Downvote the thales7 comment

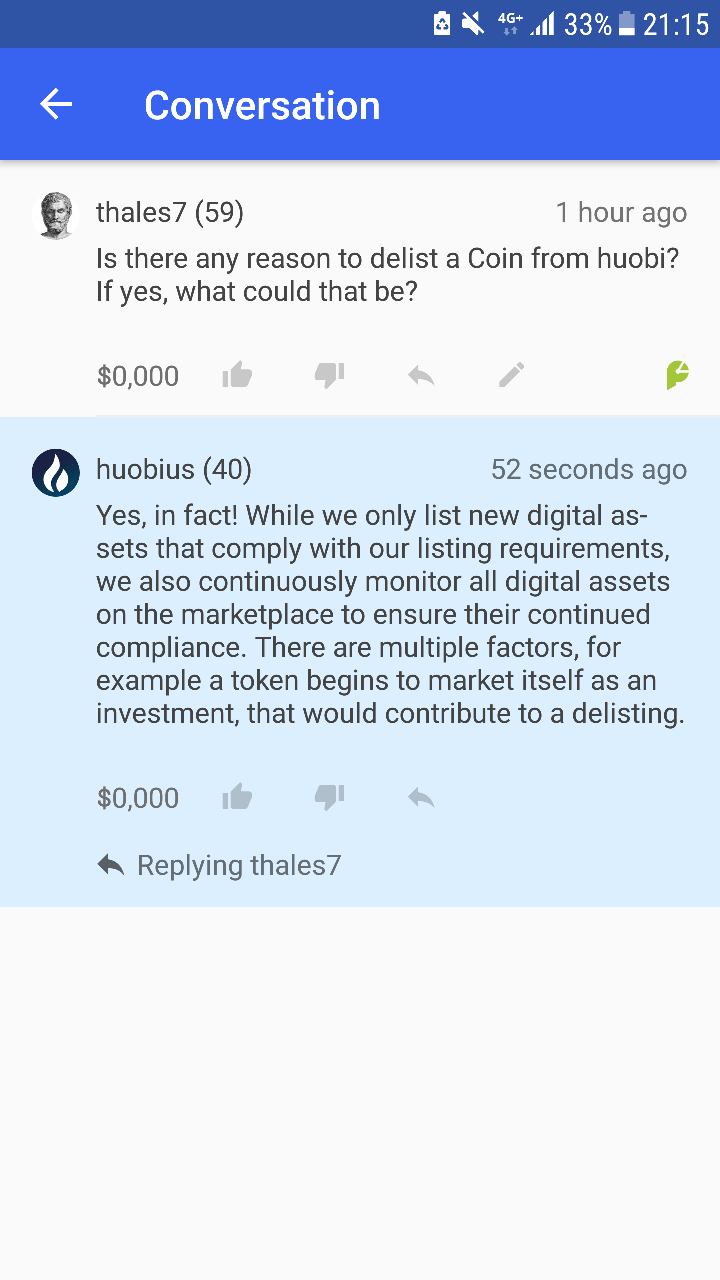(x=329, y=375)
